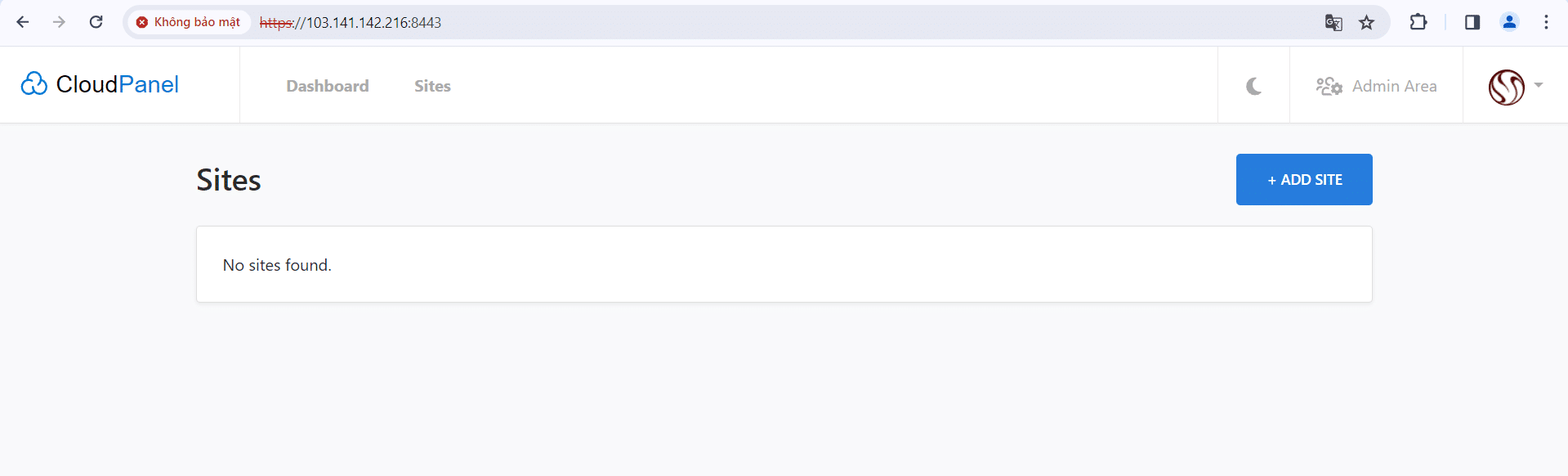Click the browser forward arrow
The width and height of the screenshot is (1568, 476).
coord(59,22)
